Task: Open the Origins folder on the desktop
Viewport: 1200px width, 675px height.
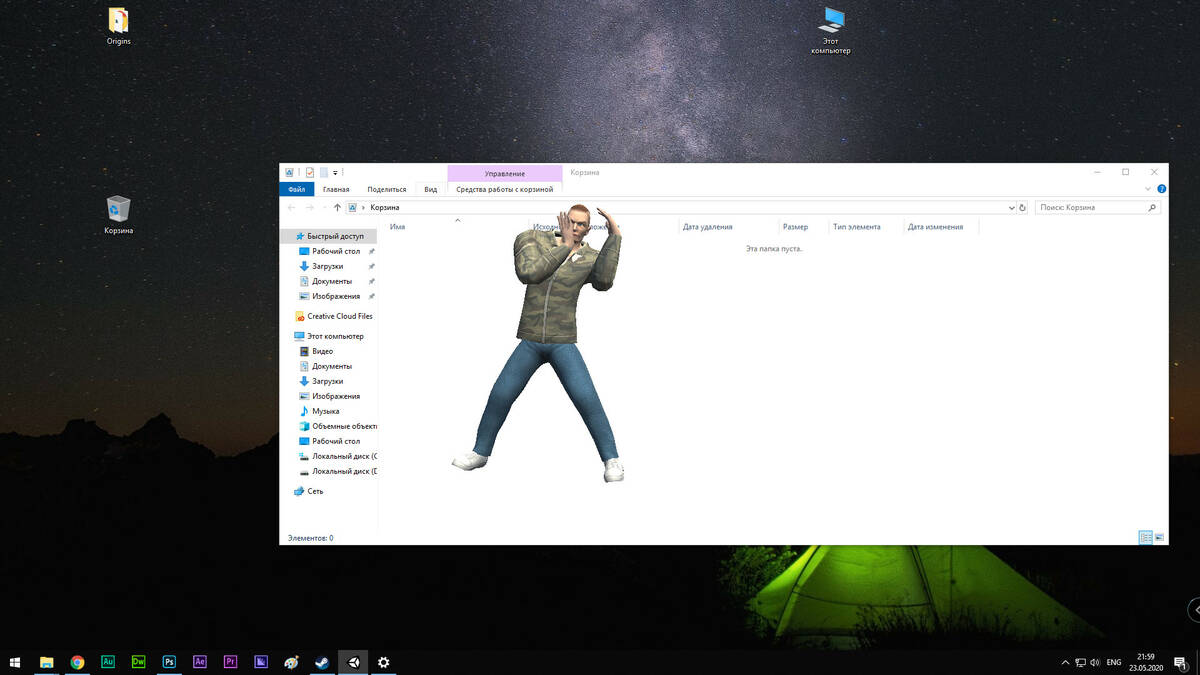Action: click(x=118, y=26)
